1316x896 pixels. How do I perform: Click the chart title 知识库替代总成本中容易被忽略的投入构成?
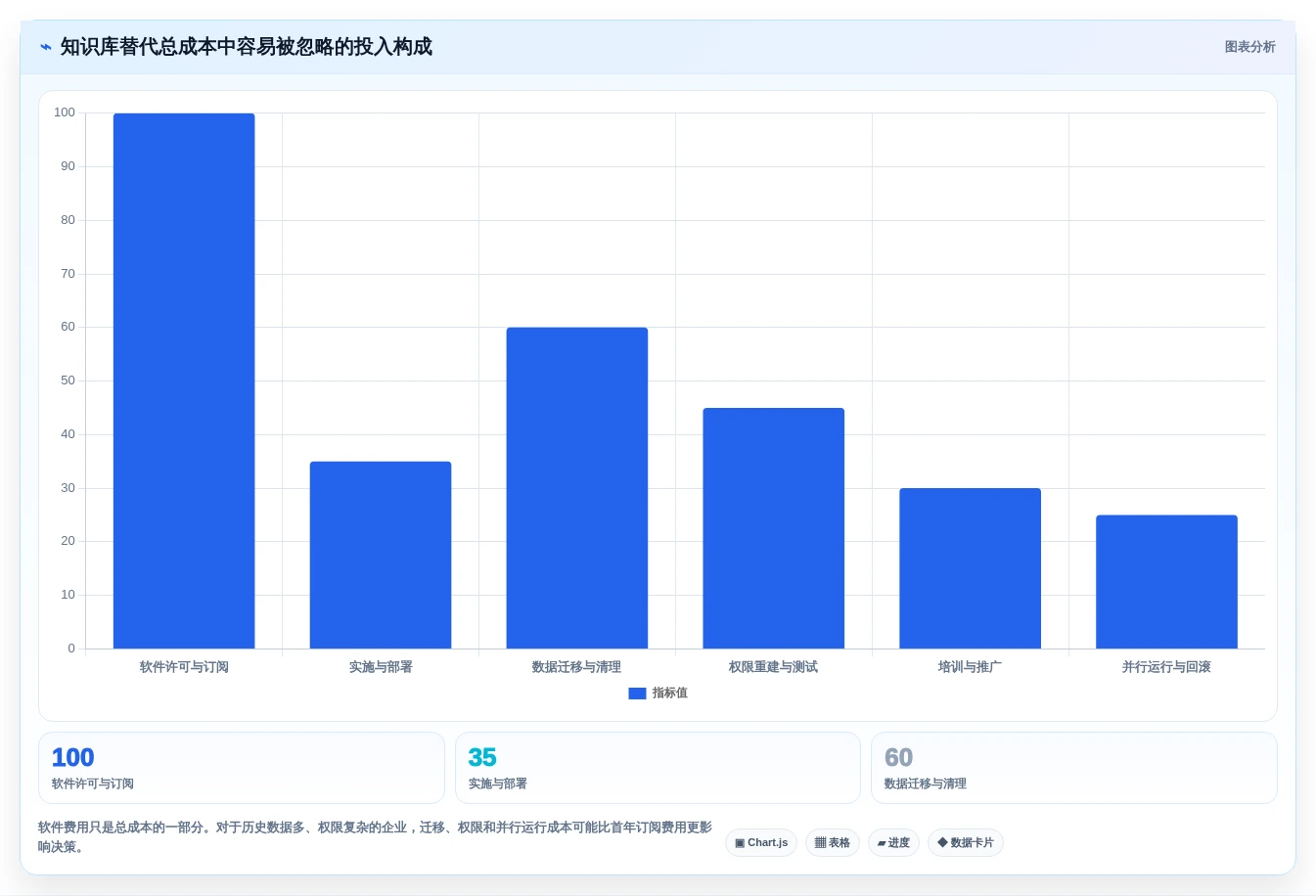[247, 47]
